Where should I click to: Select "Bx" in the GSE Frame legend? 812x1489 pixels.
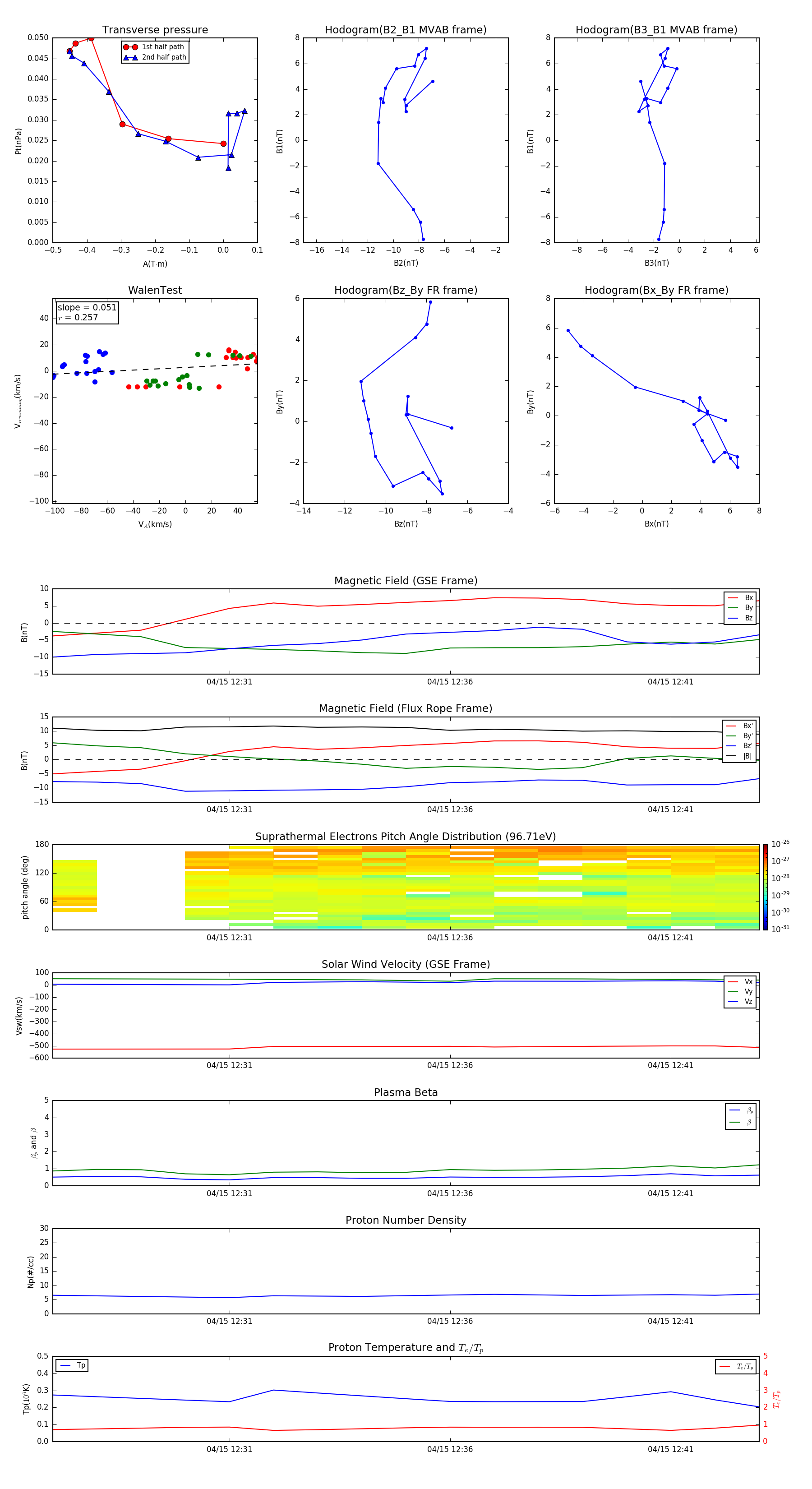point(741,598)
